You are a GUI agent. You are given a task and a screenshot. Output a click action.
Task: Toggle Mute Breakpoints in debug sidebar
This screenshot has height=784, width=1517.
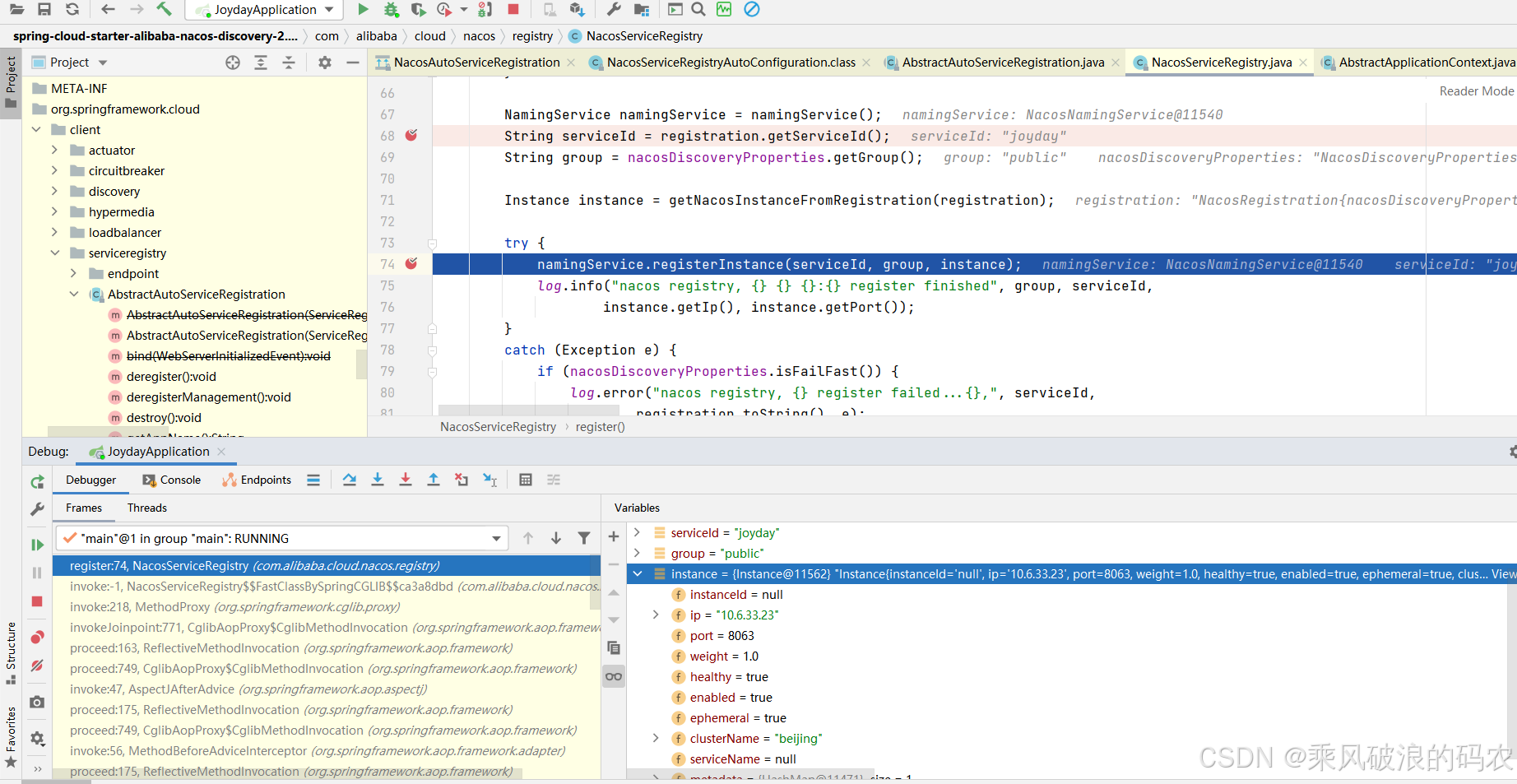pyautogui.click(x=37, y=666)
